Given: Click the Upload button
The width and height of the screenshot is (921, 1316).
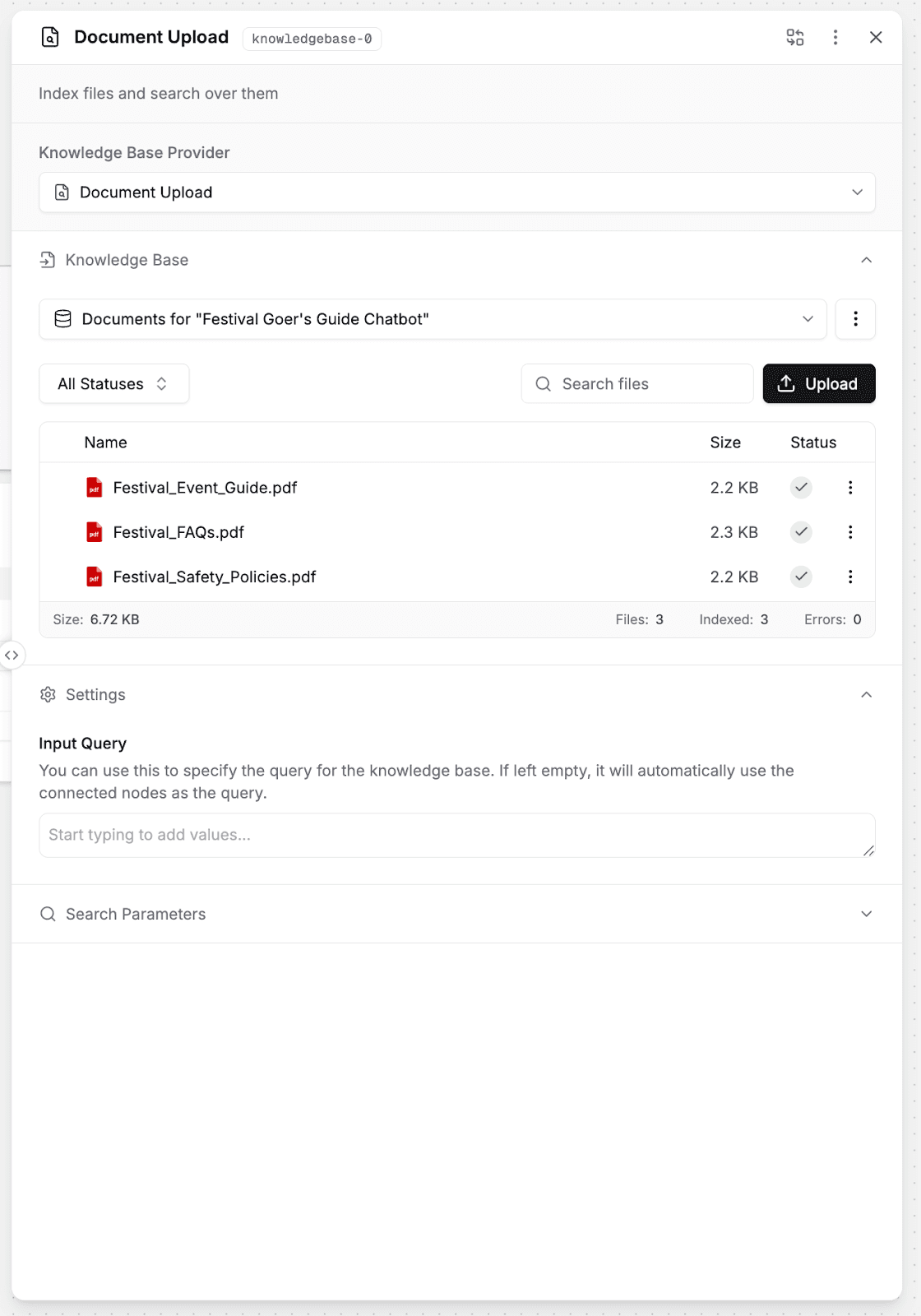Looking at the screenshot, I should (818, 384).
